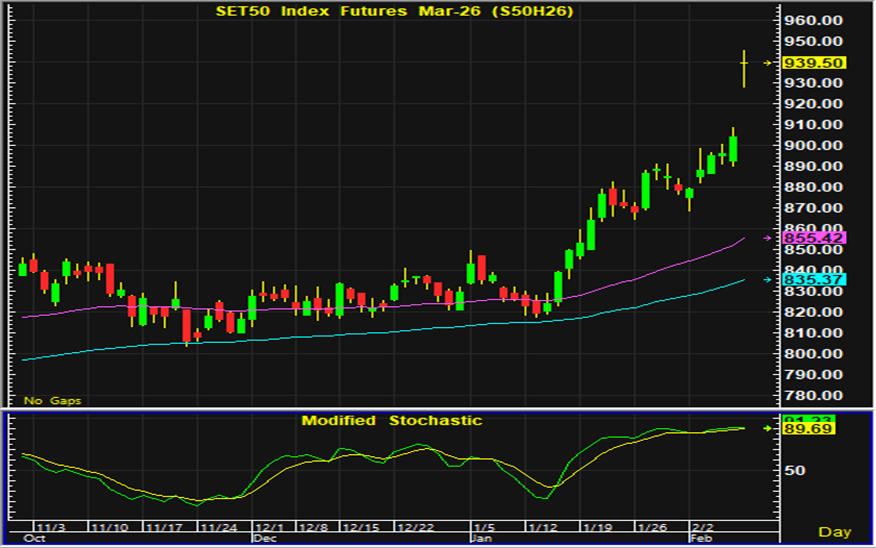Click the latest yellow price bar
This screenshot has height=548, width=876.
[x=744, y=66]
